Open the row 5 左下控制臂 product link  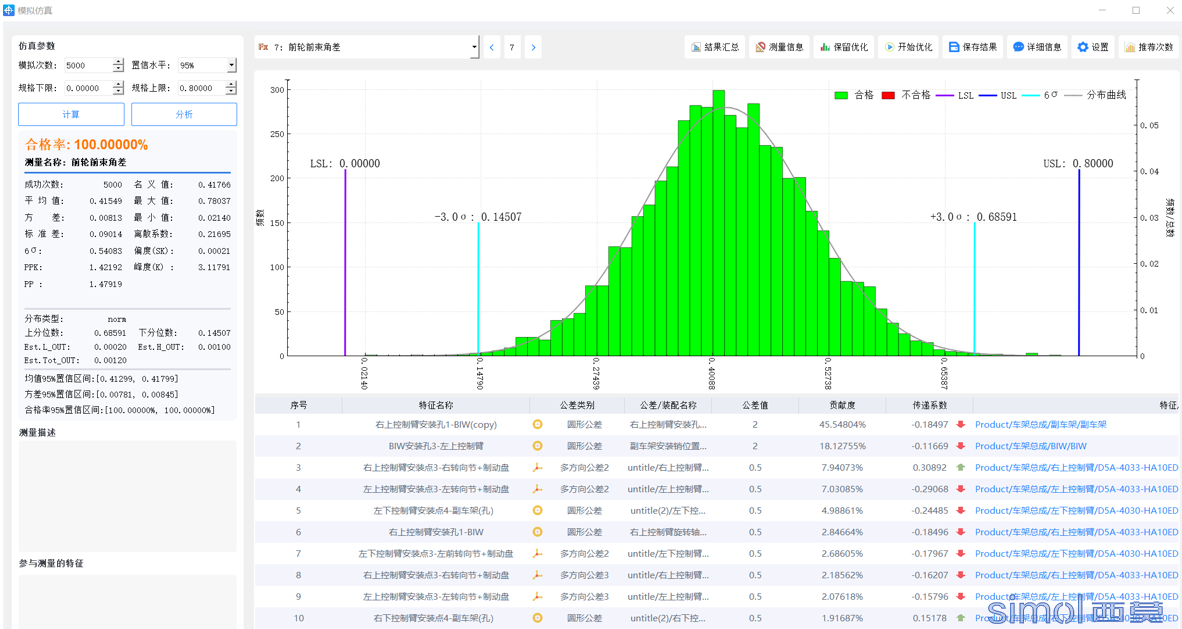click(x=1076, y=511)
